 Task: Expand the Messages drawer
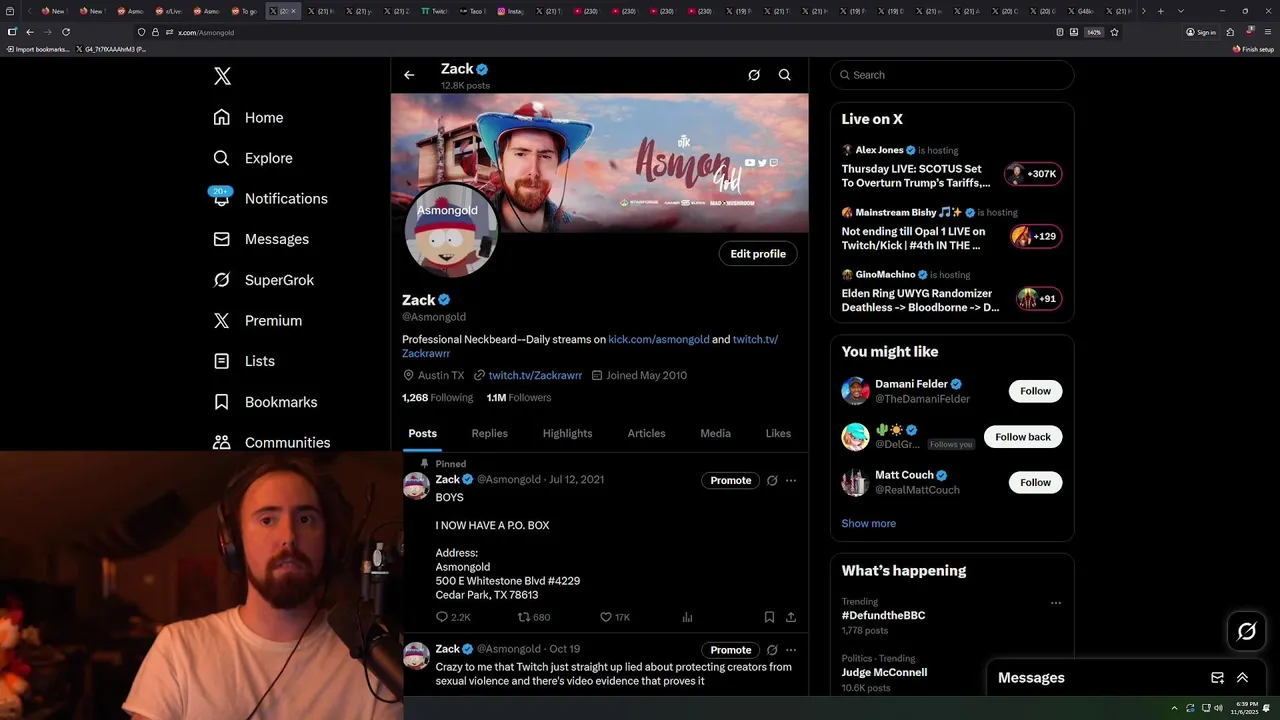tap(1243, 678)
